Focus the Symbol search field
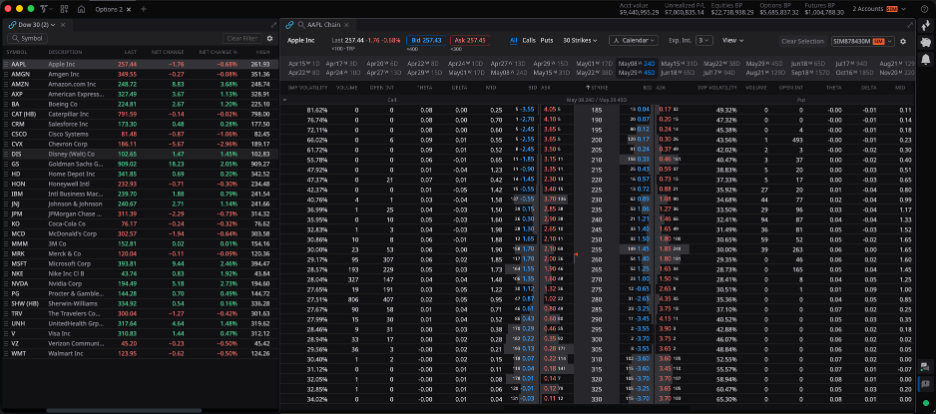The height and width of the screenshot is (414, 936). pyautogui.click(x=27, y=38)
